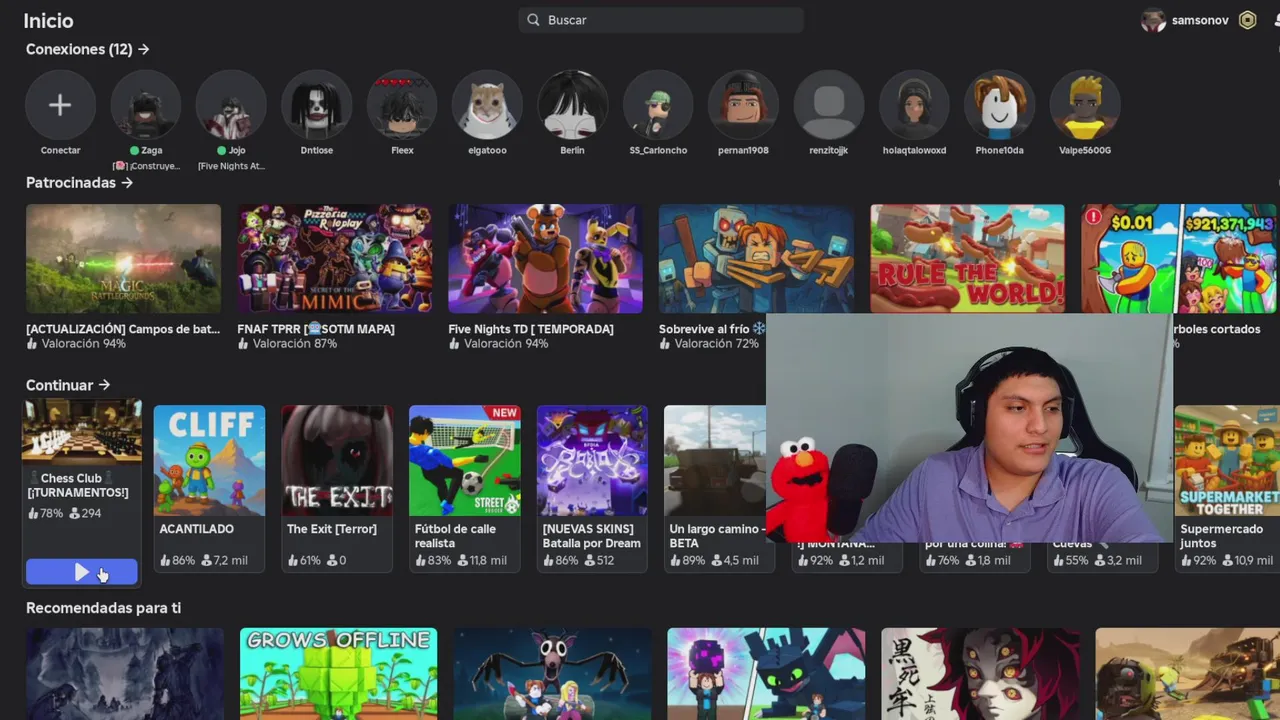Open Berlin's connection avatar
1280x720 pixels.
[573, 105]
